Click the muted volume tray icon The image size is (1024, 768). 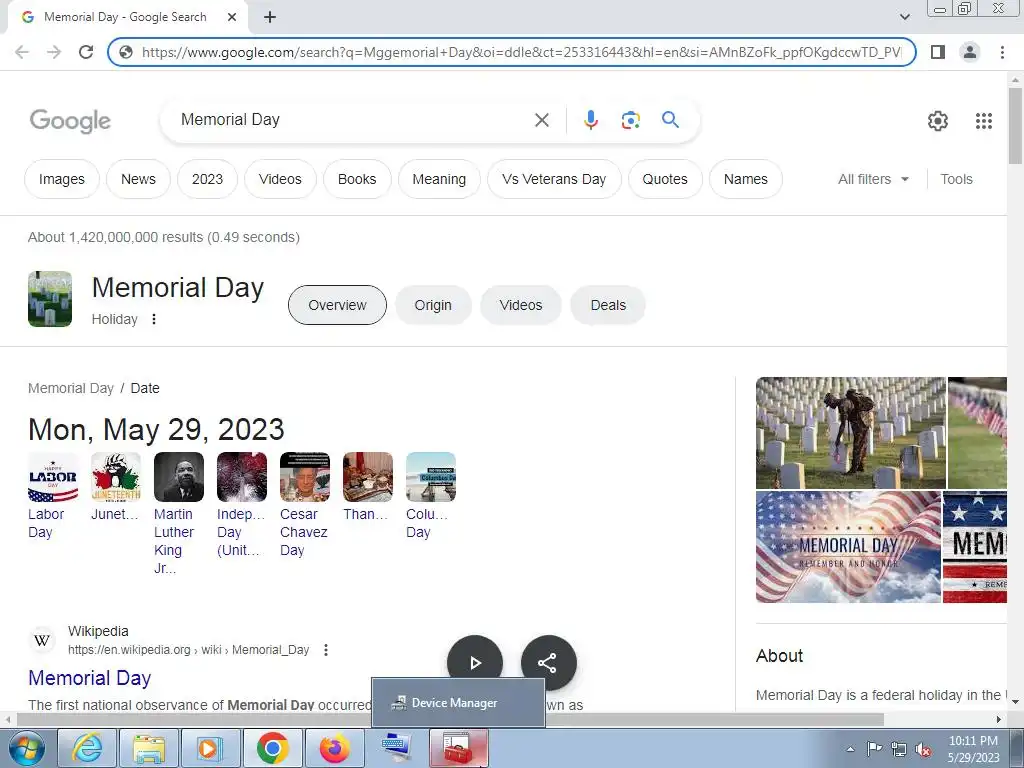[x=923, y=750]
